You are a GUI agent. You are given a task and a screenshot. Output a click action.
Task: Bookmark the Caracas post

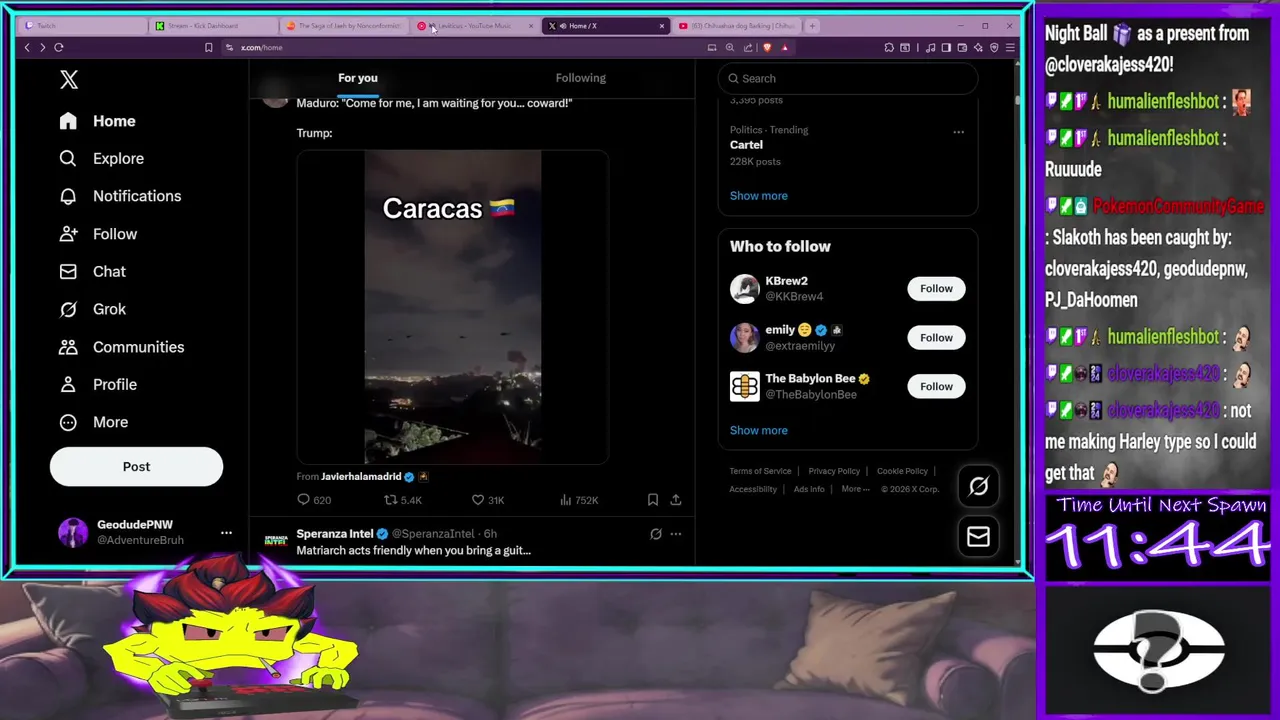pyautogui.click(x=652, y=500)
